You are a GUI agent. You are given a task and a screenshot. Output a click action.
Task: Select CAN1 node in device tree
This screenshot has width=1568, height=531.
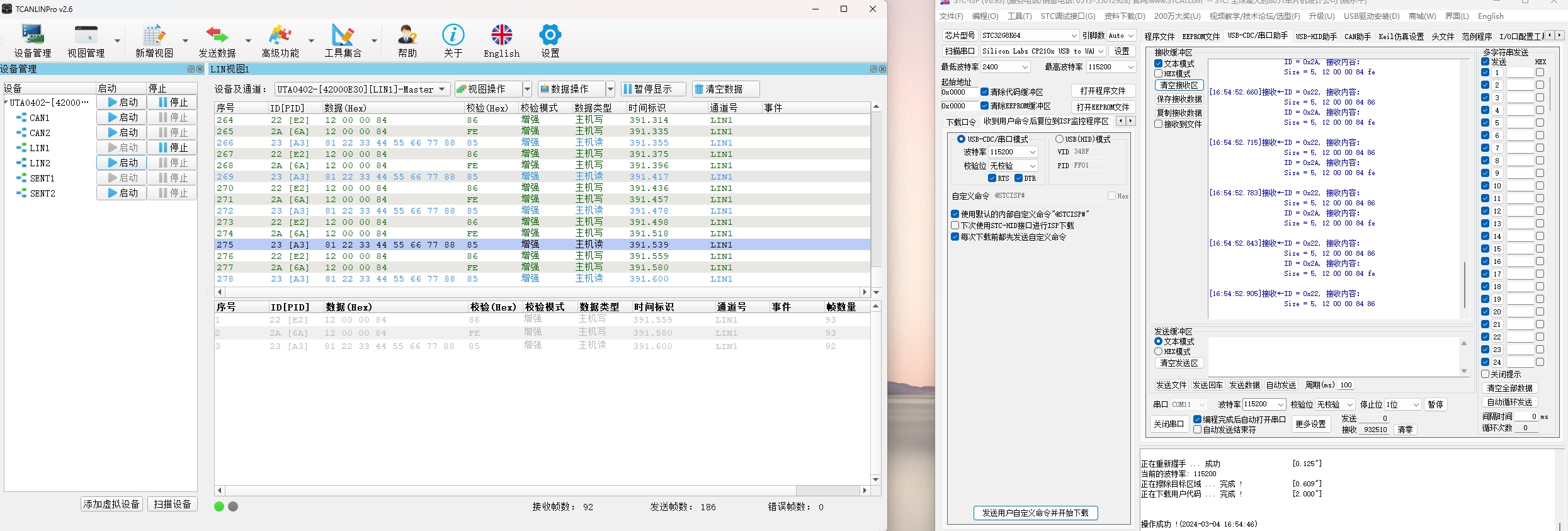point(40,118)
